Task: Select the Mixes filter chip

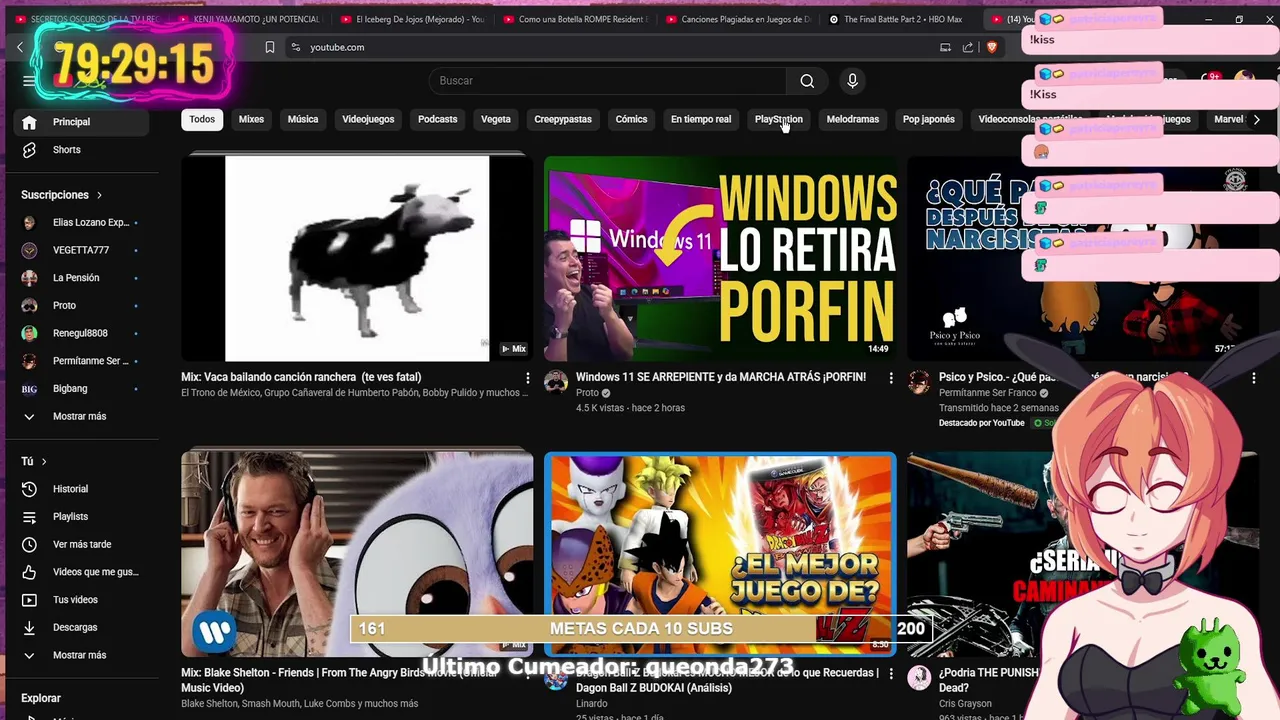Action: 251,119
